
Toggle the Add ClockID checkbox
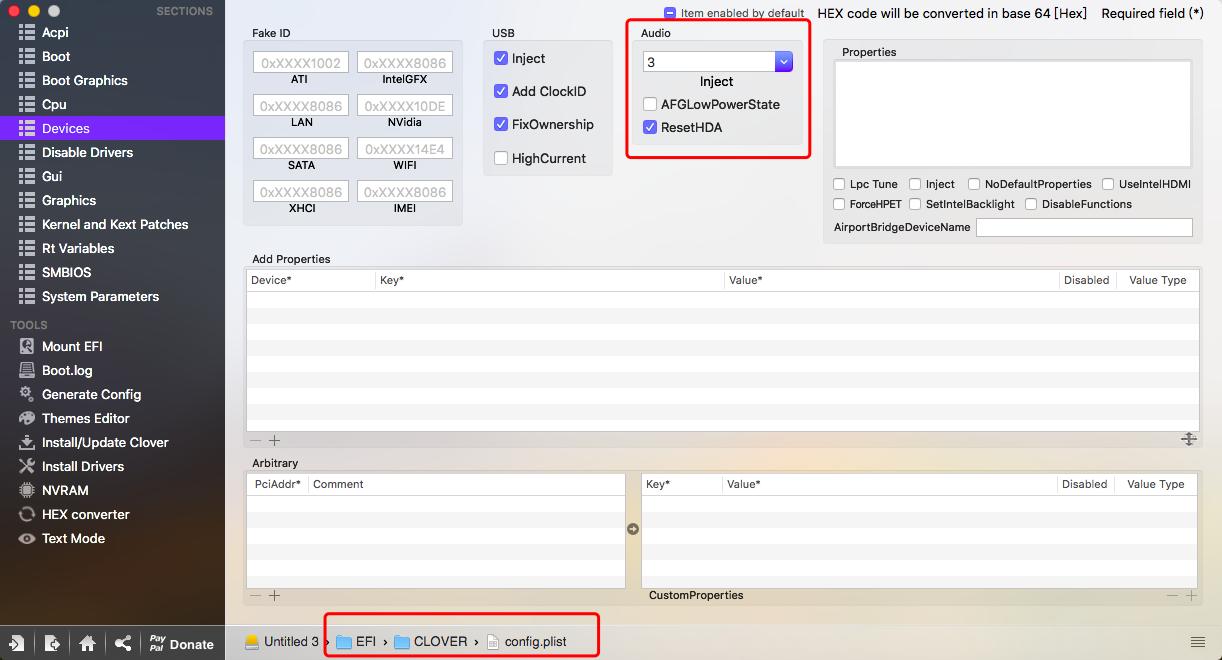[x=501, y=91]
